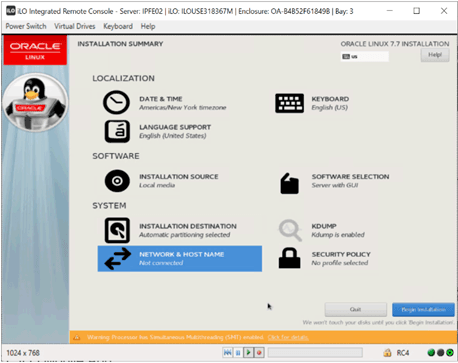Open the Virtual Drives menu
Viewport: 458px width, 363px height.
coord(75,26)
